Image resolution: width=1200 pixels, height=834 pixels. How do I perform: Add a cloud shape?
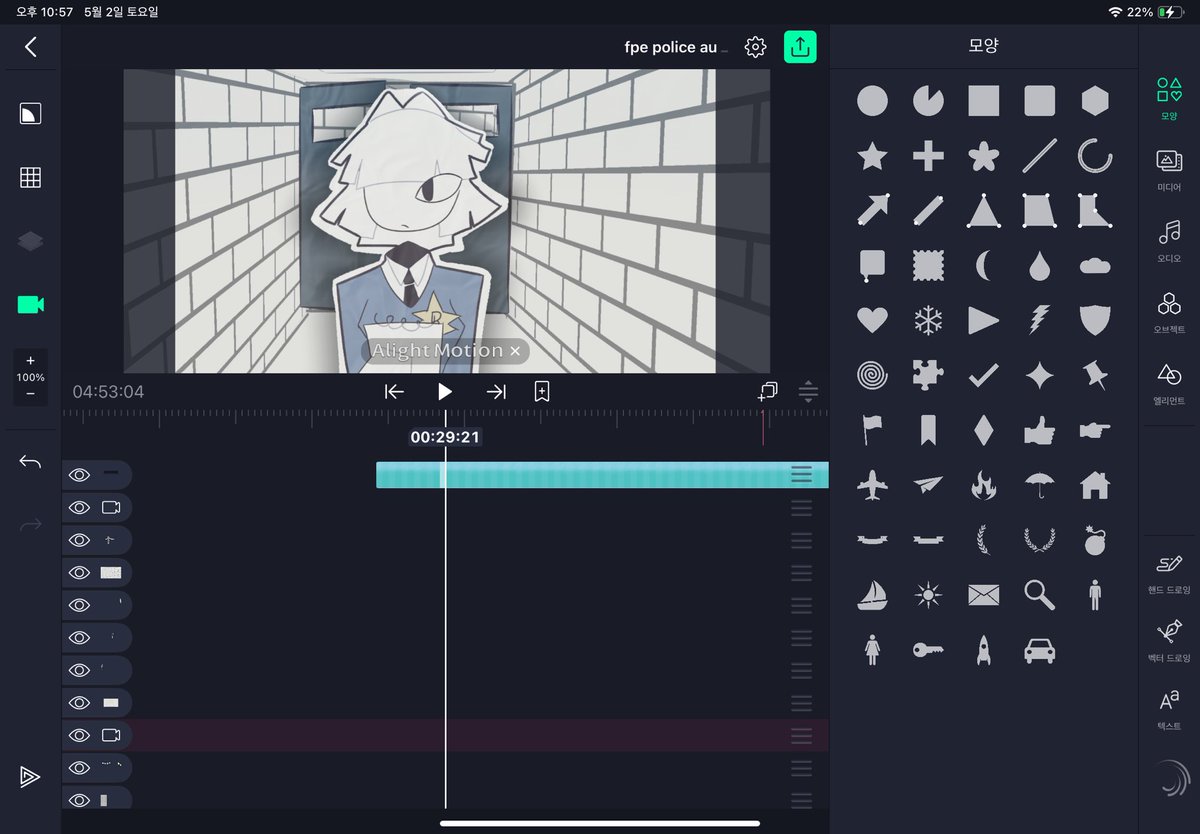(1095, 266)
